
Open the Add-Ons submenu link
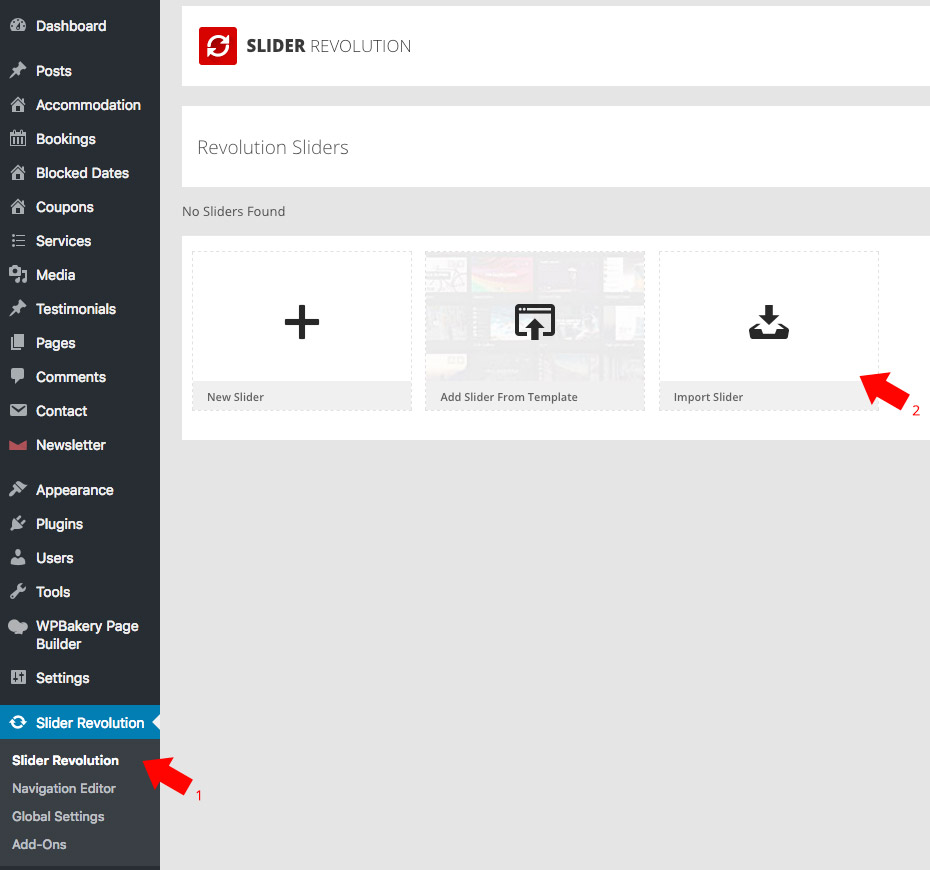[x=39, y=844]
